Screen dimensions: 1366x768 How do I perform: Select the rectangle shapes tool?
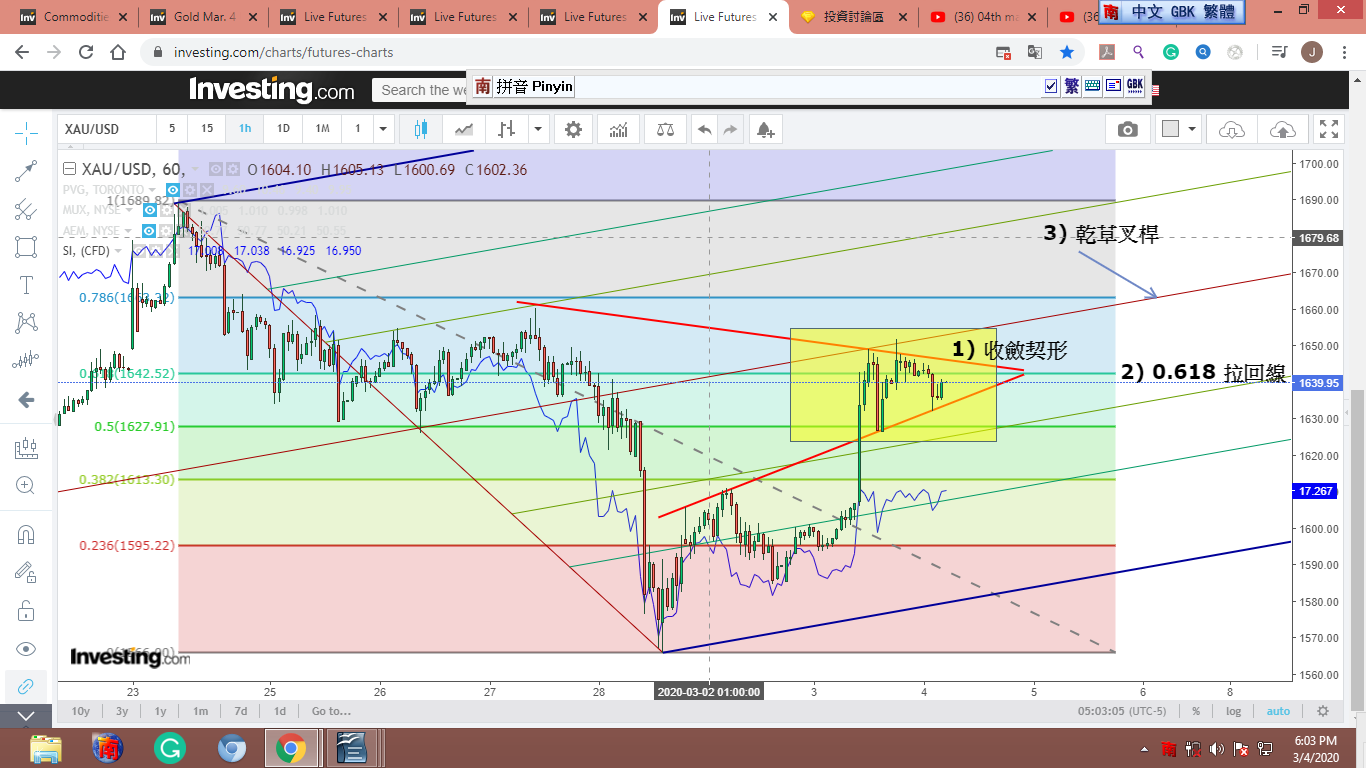26,247
